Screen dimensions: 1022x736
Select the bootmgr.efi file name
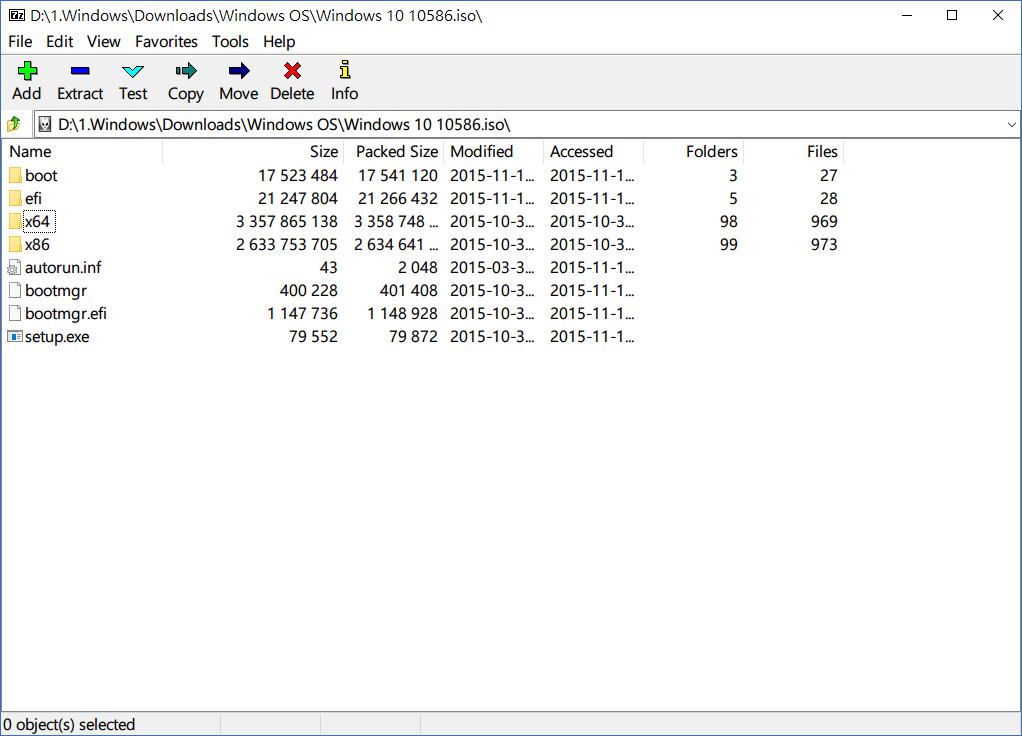coord(66,314)
